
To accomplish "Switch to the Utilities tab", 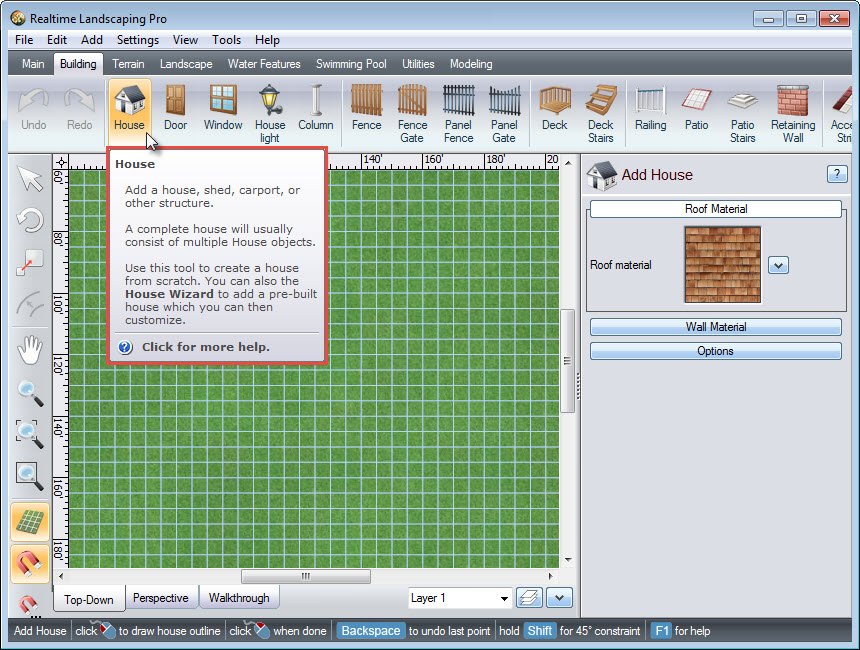I will pos(418,64).
